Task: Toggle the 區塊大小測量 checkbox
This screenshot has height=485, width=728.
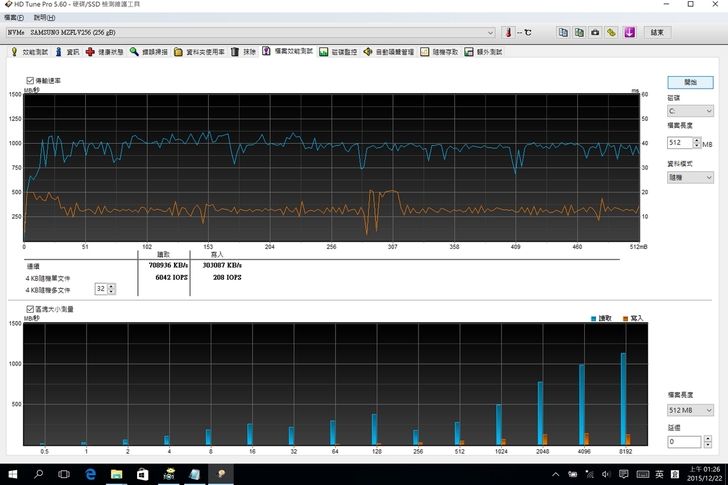Action: [29, 309]
